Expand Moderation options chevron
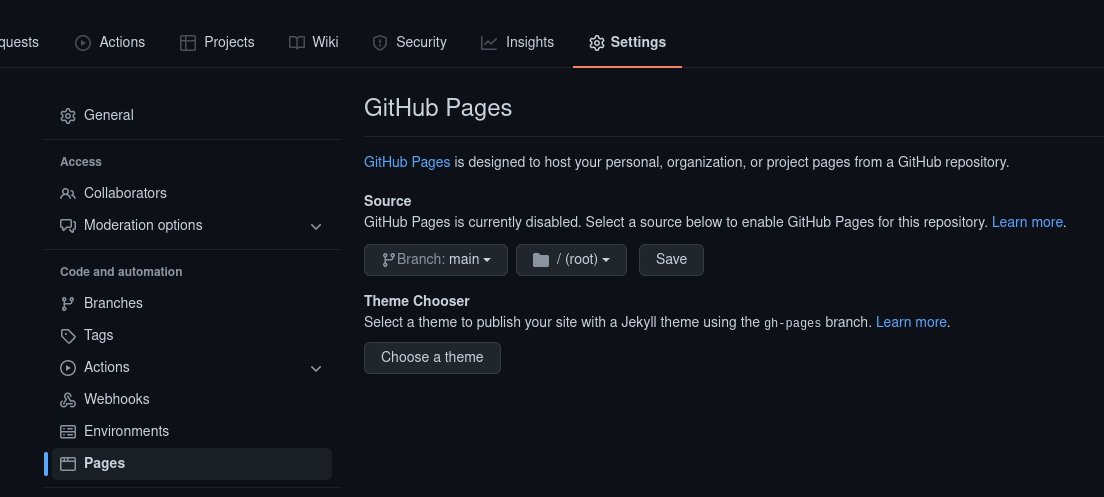Screen dimensions: 1104x497 [316, 227]
